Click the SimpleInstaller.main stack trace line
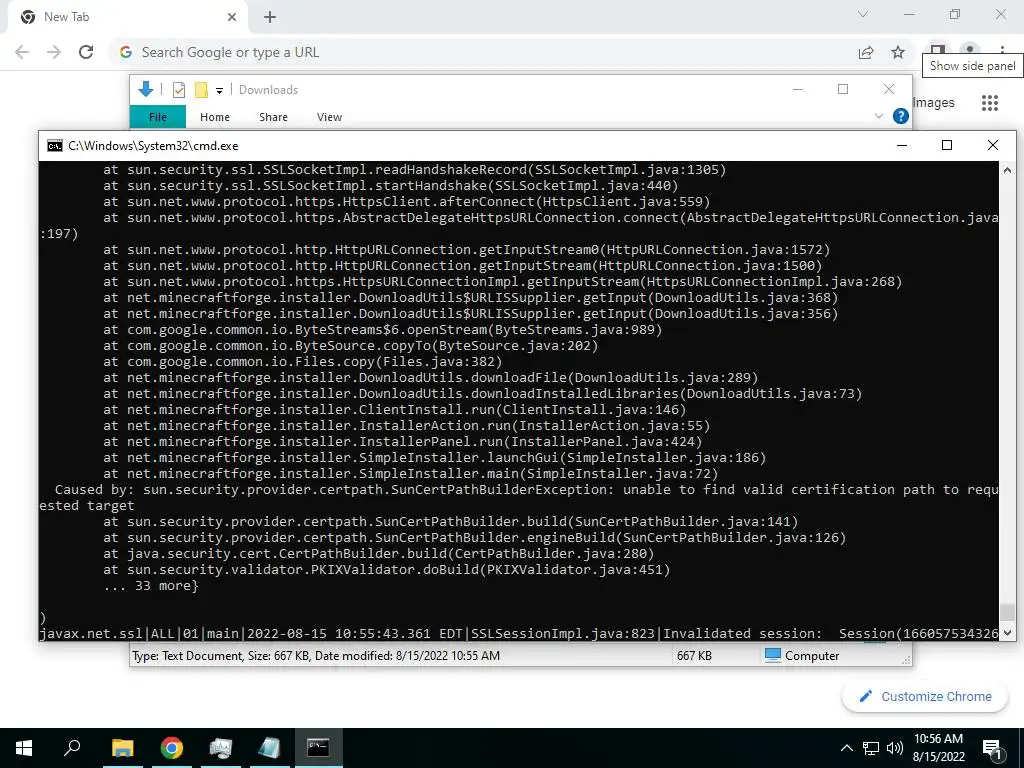Screen dimensions: 1024x768 (x=410, y=473)
